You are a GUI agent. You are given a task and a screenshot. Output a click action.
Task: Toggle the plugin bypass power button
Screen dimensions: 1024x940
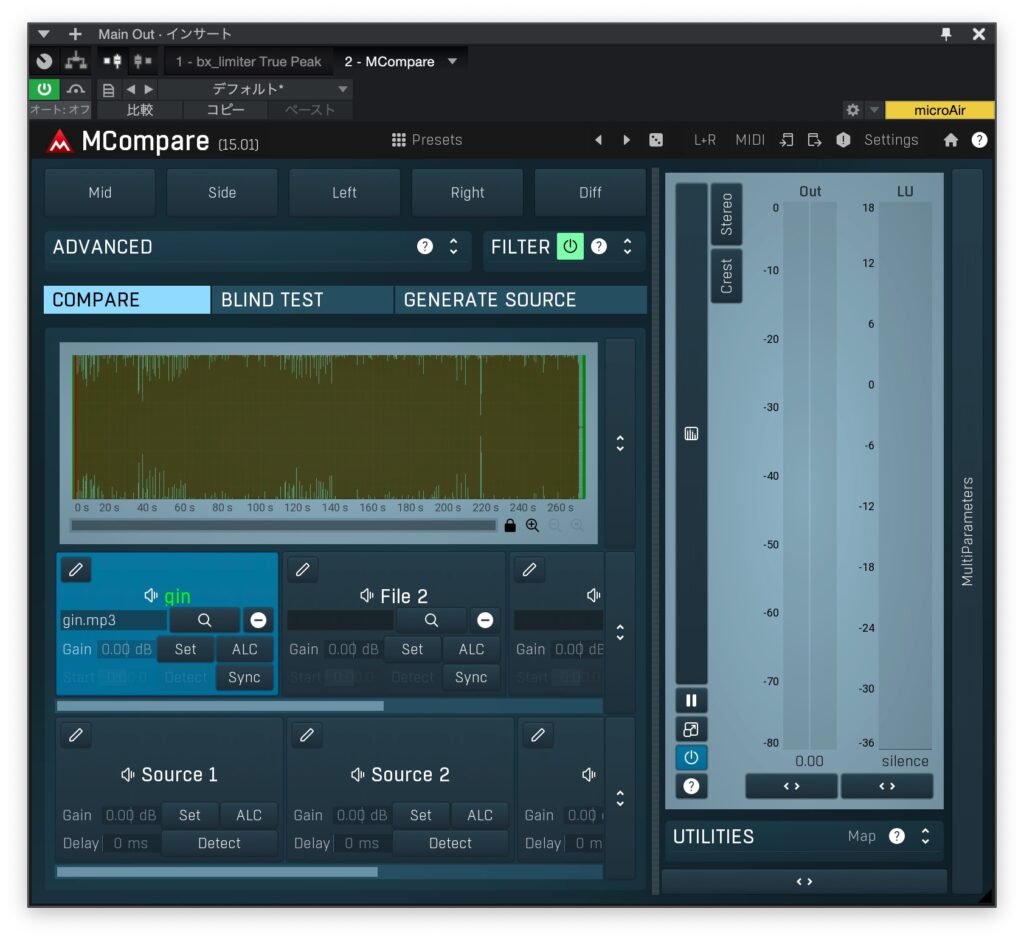(x=44, y=89)
